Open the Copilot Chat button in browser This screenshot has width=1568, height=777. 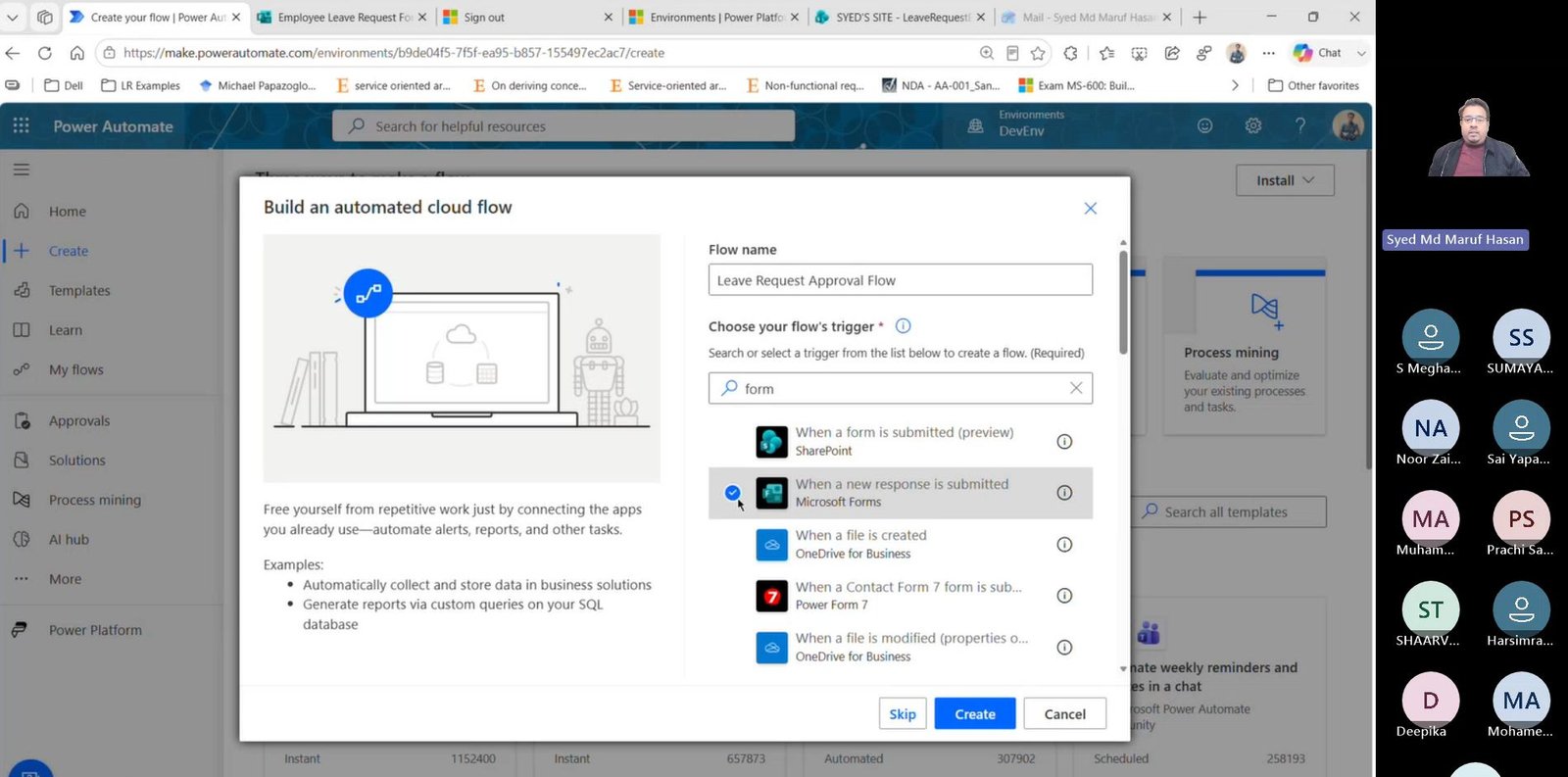(1317, 53)
